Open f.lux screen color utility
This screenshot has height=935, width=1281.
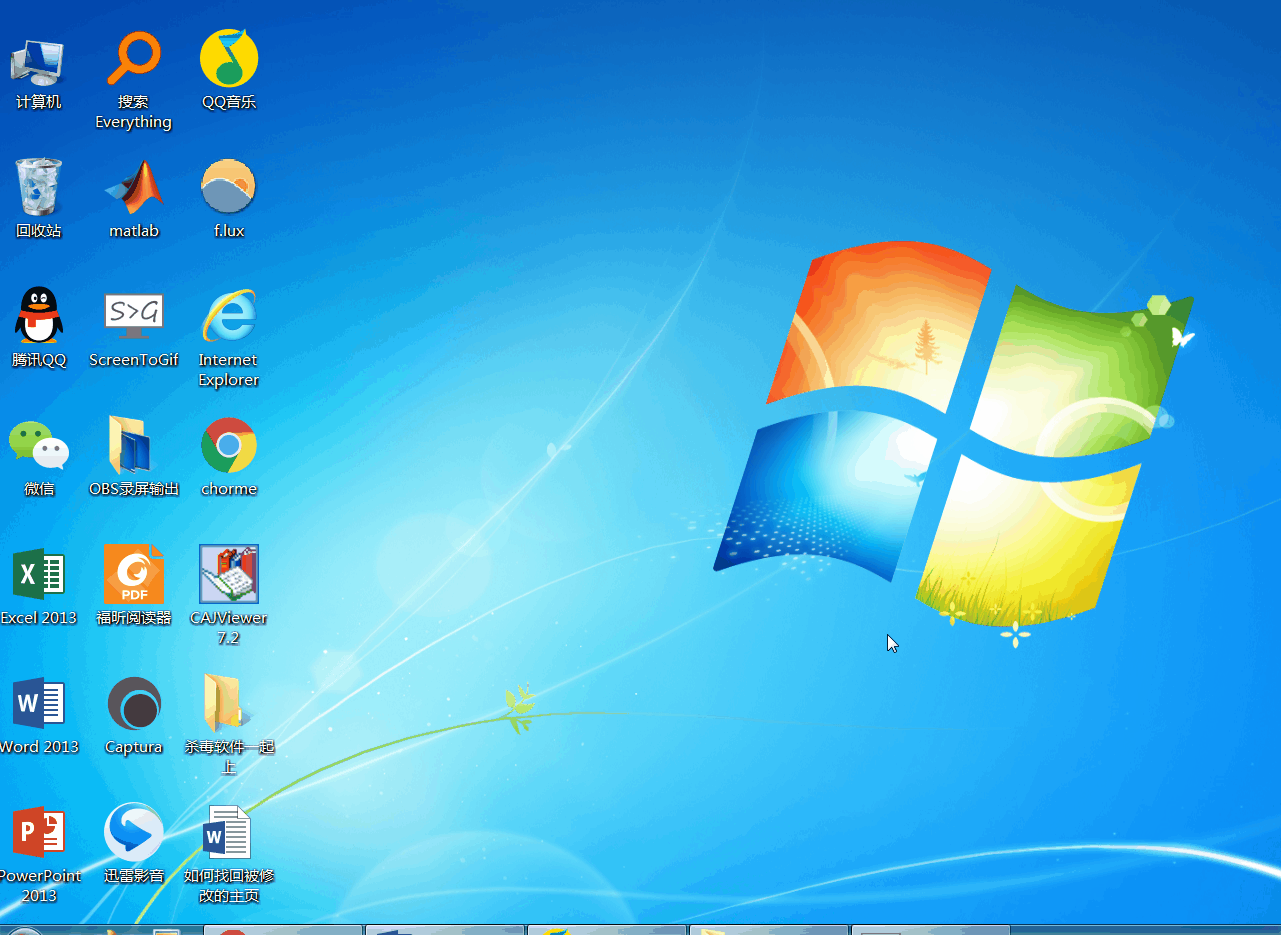coord(229,186)
